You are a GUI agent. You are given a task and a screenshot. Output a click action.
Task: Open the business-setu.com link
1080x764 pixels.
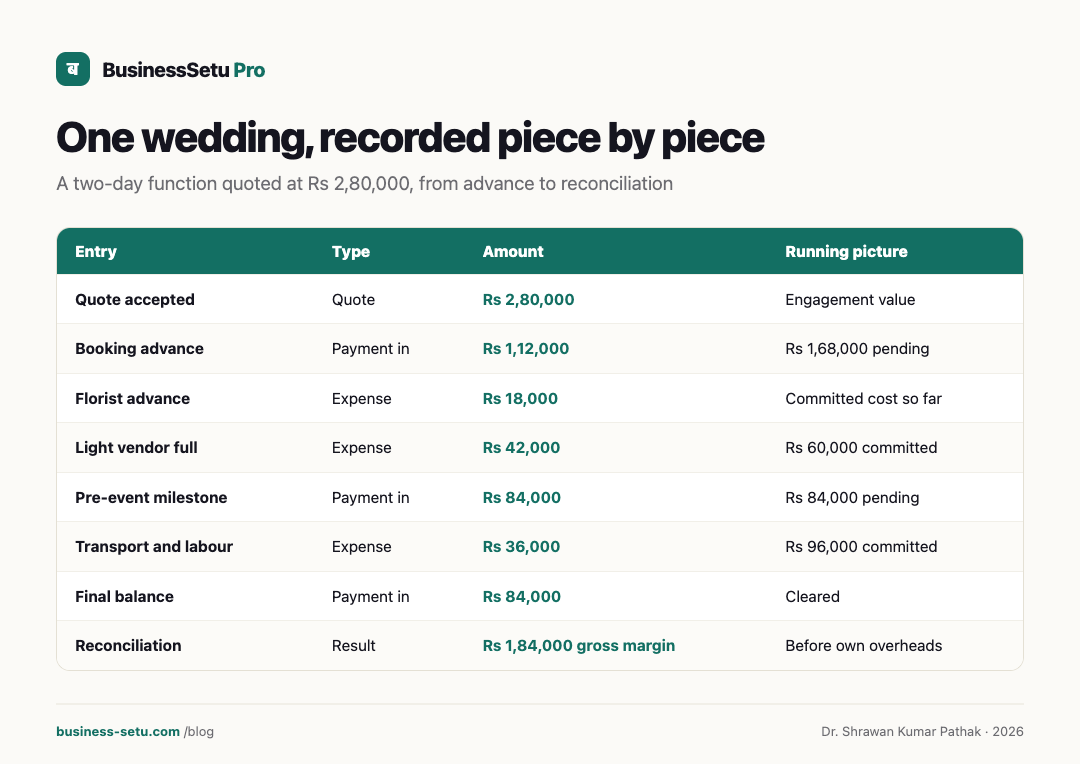tap(118, 732)
